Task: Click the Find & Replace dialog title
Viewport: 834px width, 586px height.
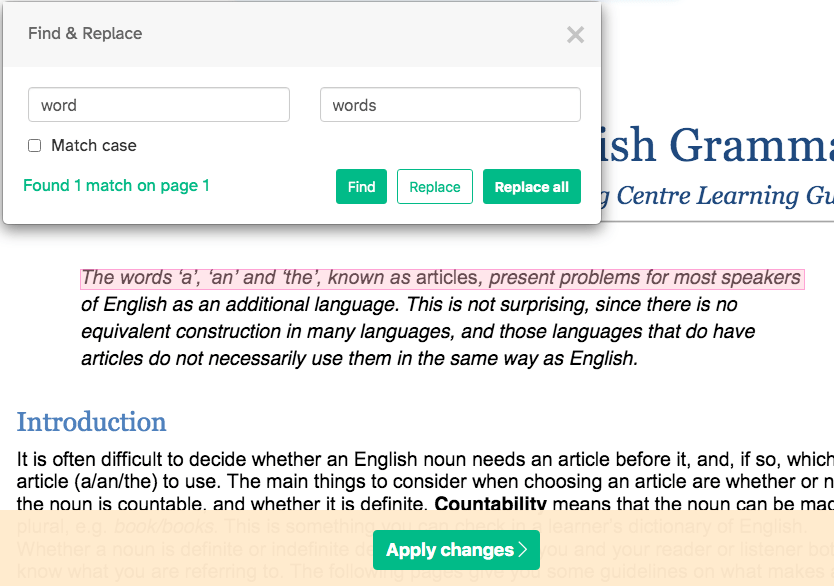Action: pos(85,34)
